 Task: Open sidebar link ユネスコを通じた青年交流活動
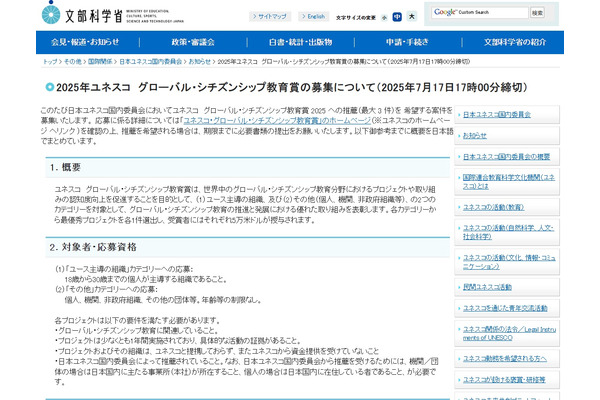coord(505,308)
